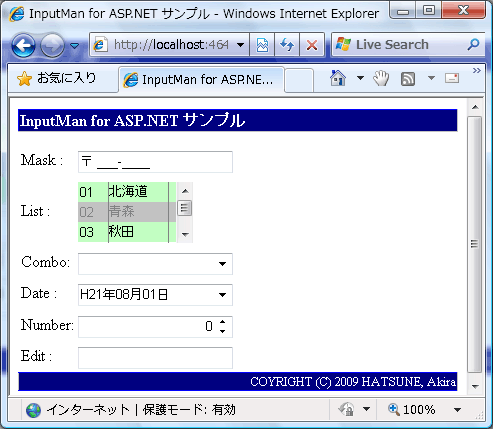The width and height of the screenshot is (493, 429).
Task: Click the search magnifier icon
Action: point(473,44)
